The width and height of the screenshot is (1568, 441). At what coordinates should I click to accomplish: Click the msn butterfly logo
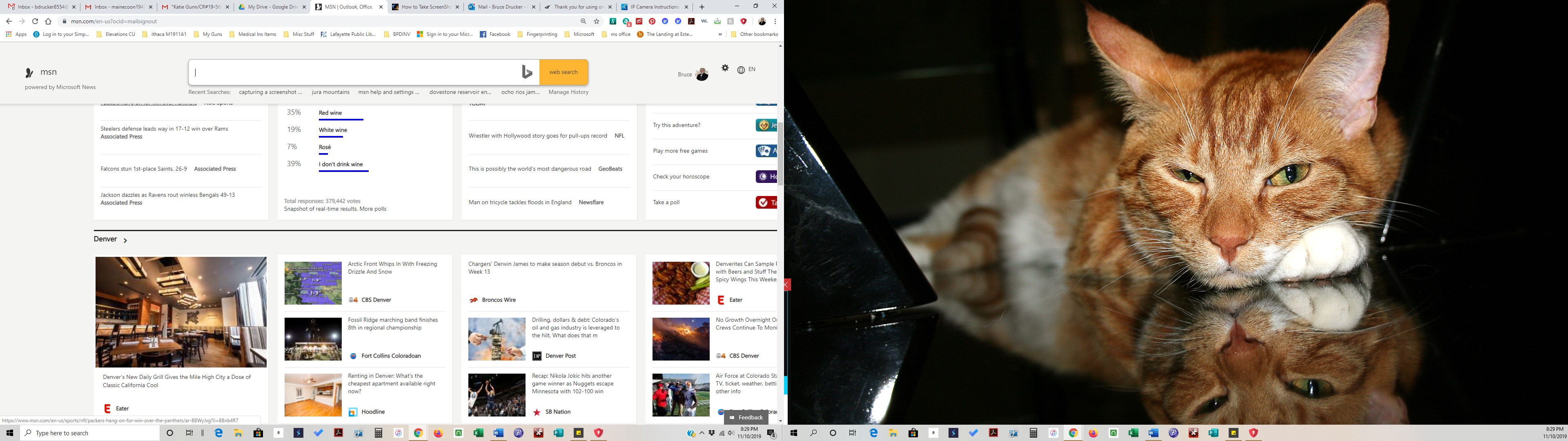tap(29, 73)
